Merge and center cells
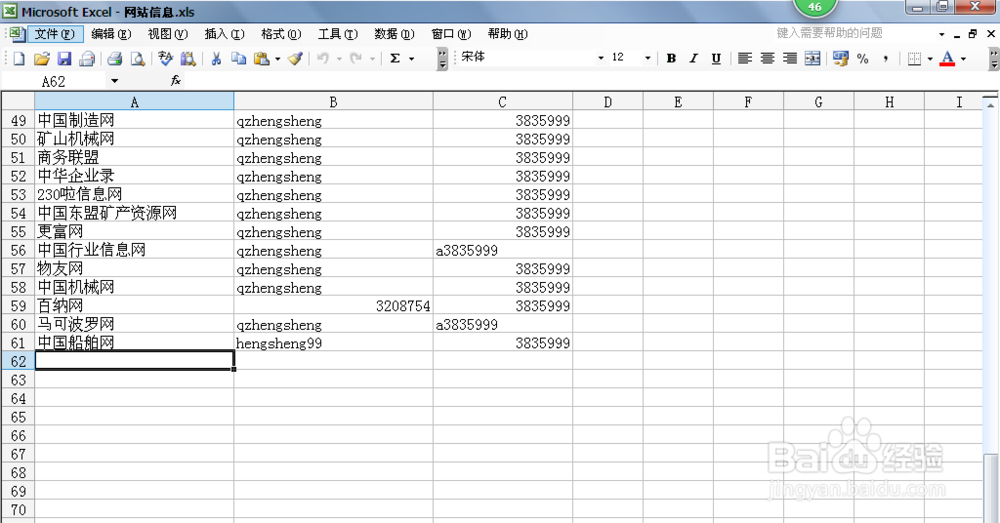 point(812,59)
